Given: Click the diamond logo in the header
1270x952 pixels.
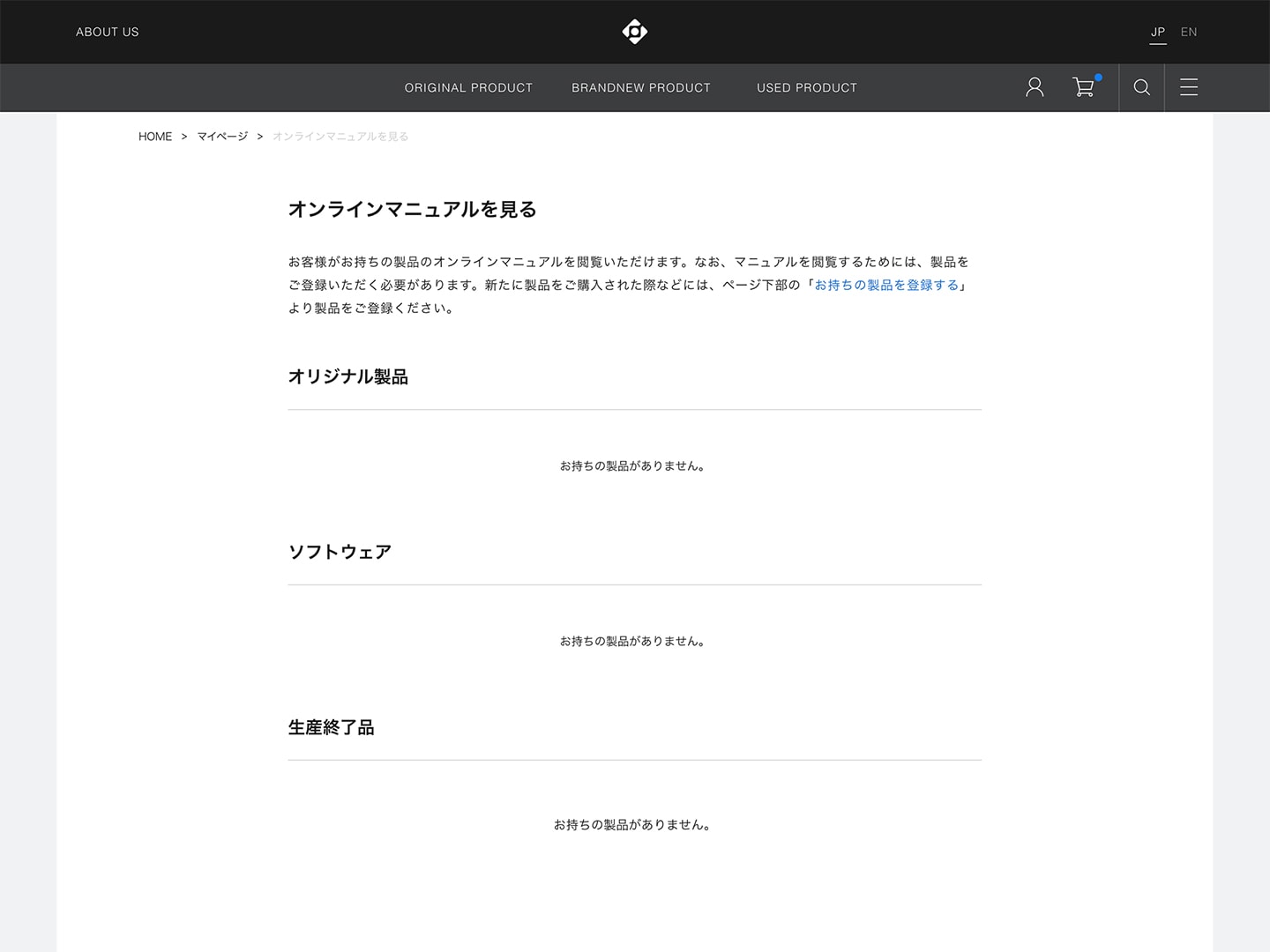Looking at the screenshot, I should click(x=634, y=32).
